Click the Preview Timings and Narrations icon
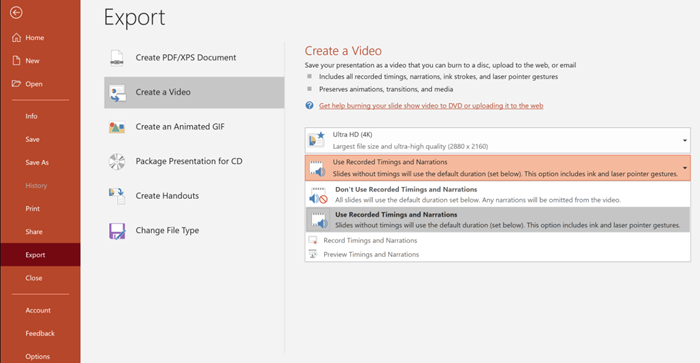Screen dimensions: 700x363 313,254
